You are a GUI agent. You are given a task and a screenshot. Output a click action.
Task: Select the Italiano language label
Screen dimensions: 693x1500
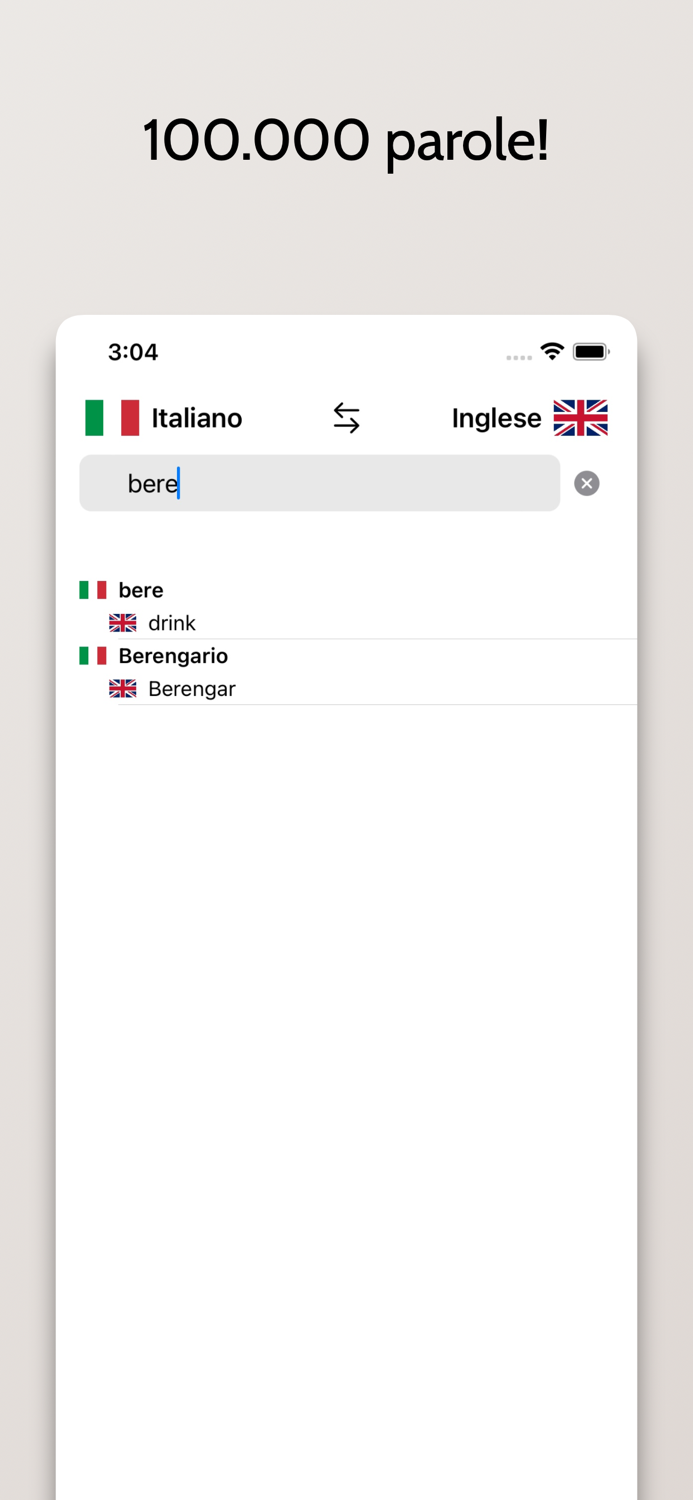(195, 418)
